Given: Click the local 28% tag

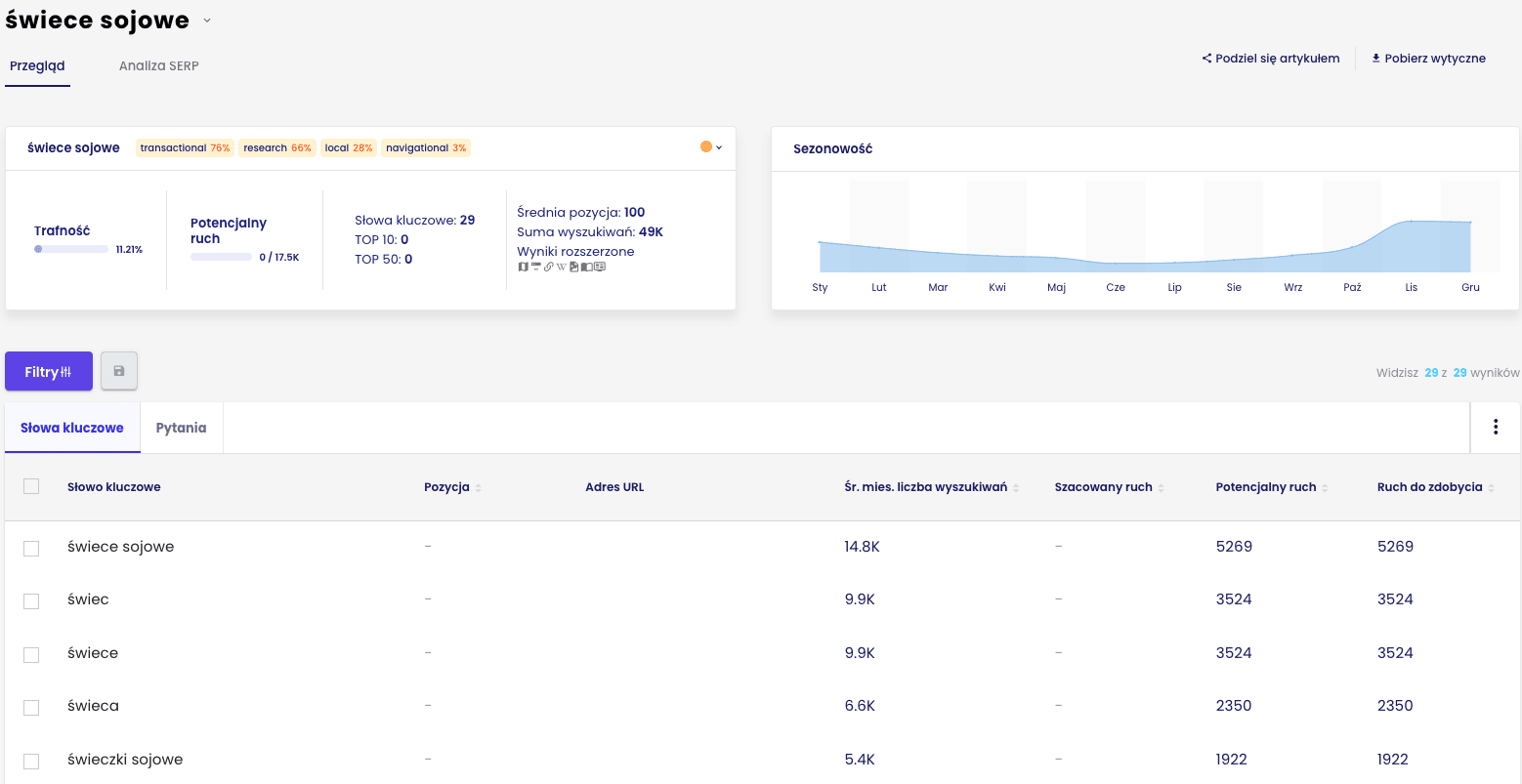Looking at the screenshot, I should click(349, 148).
